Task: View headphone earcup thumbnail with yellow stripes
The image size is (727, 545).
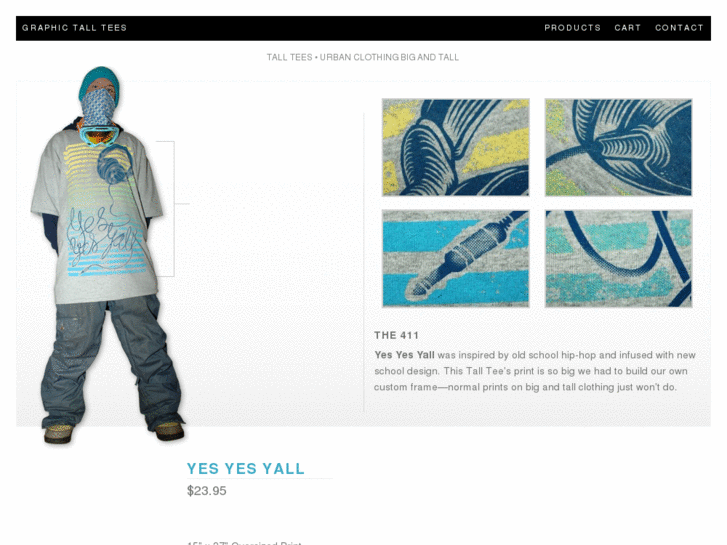Action: 455,147
